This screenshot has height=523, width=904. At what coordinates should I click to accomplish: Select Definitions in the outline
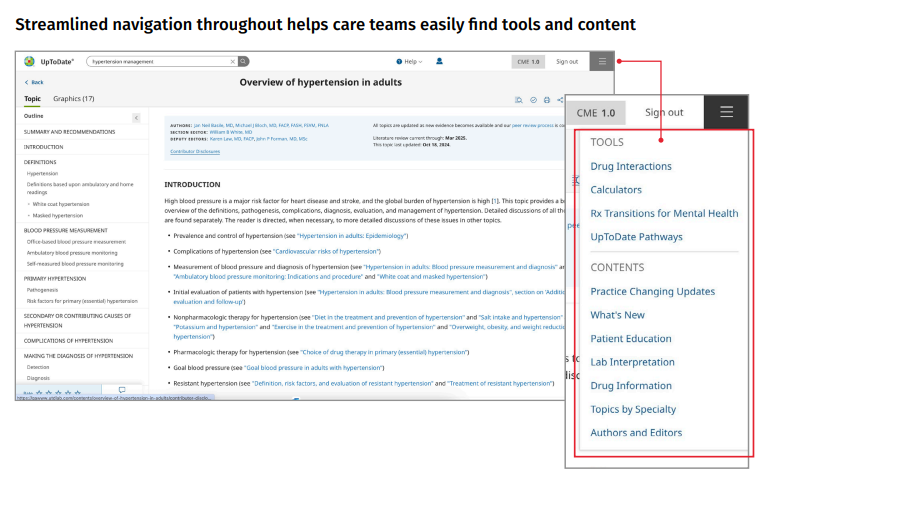click(40, 163)
